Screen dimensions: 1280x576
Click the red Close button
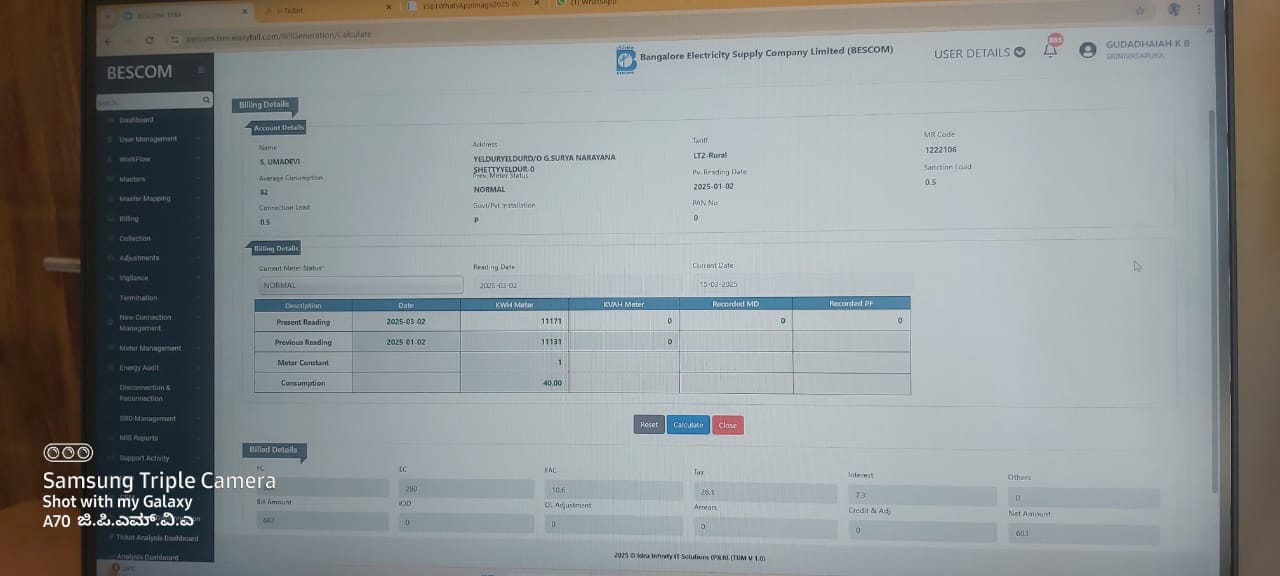[727, 425]
